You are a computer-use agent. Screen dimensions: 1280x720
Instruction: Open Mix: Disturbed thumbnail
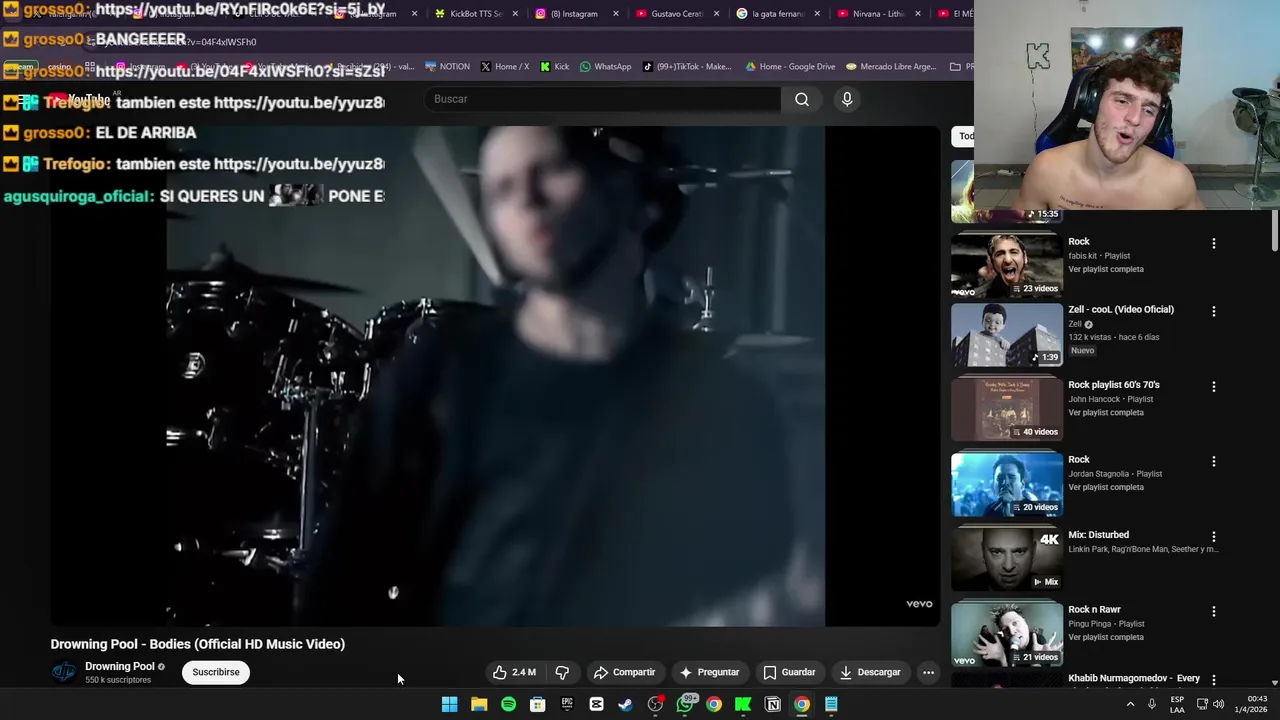click(x=1007, y=558)
